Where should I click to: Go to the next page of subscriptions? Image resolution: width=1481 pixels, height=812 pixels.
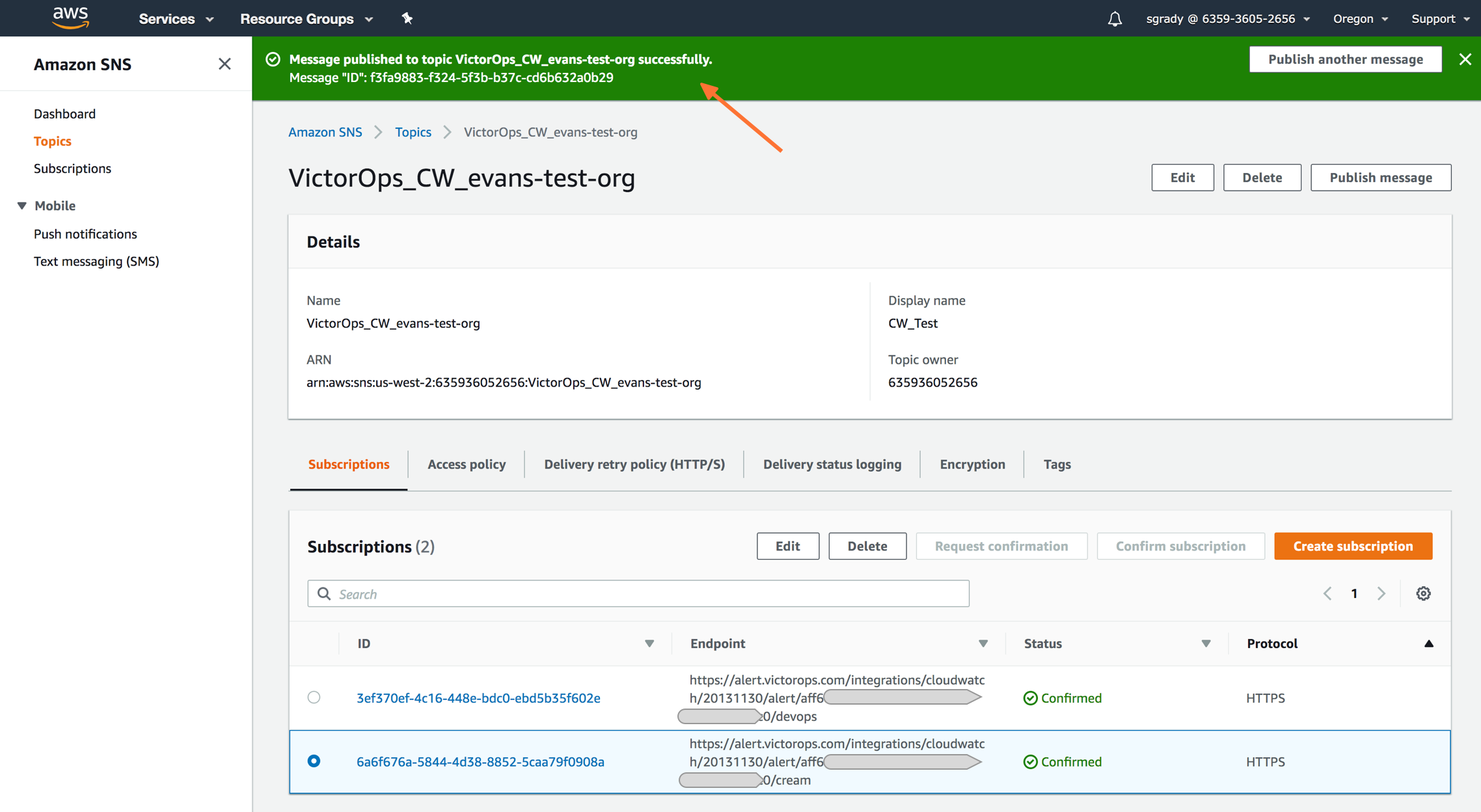tap(1382, 593)
